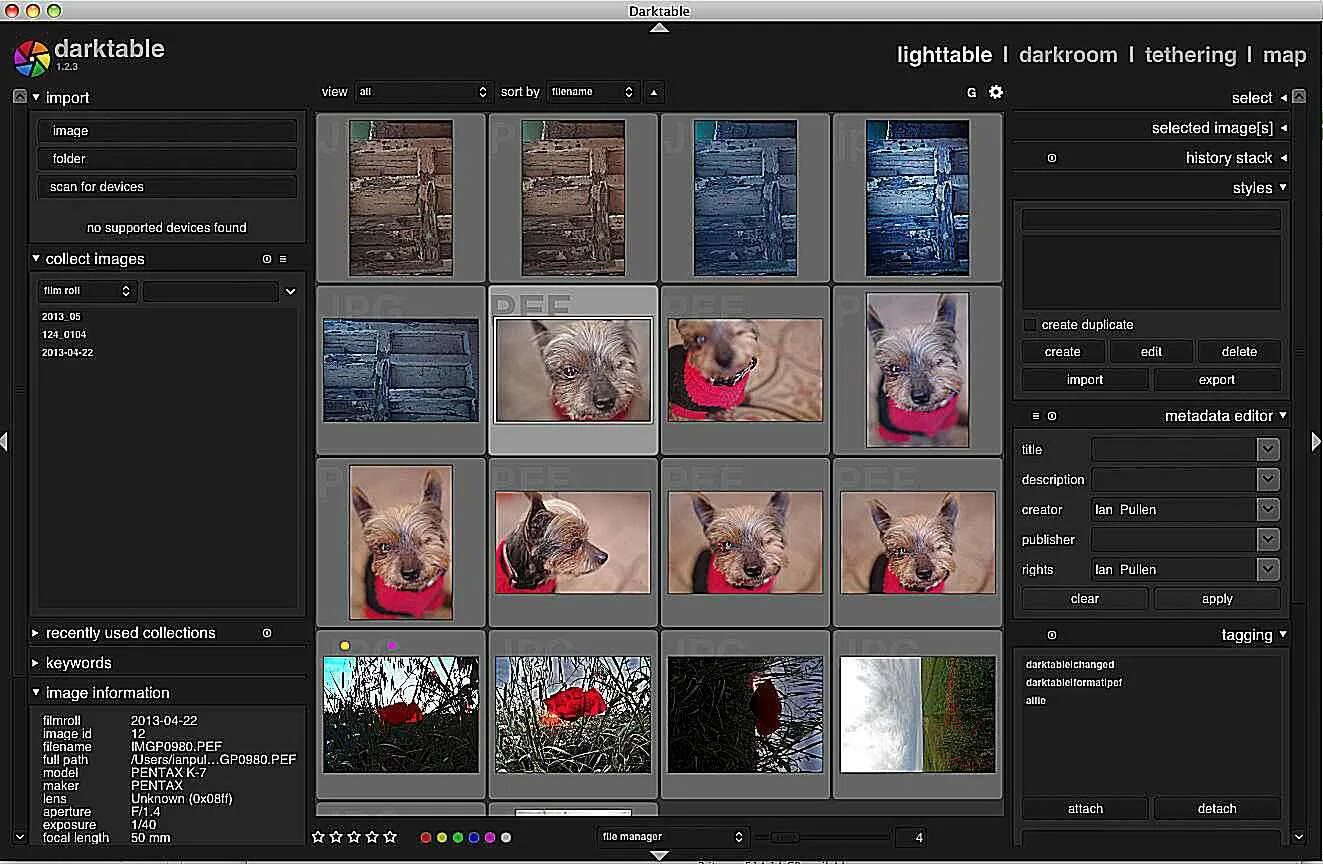Open the file manager layout dropdown

tap(673, 837)
